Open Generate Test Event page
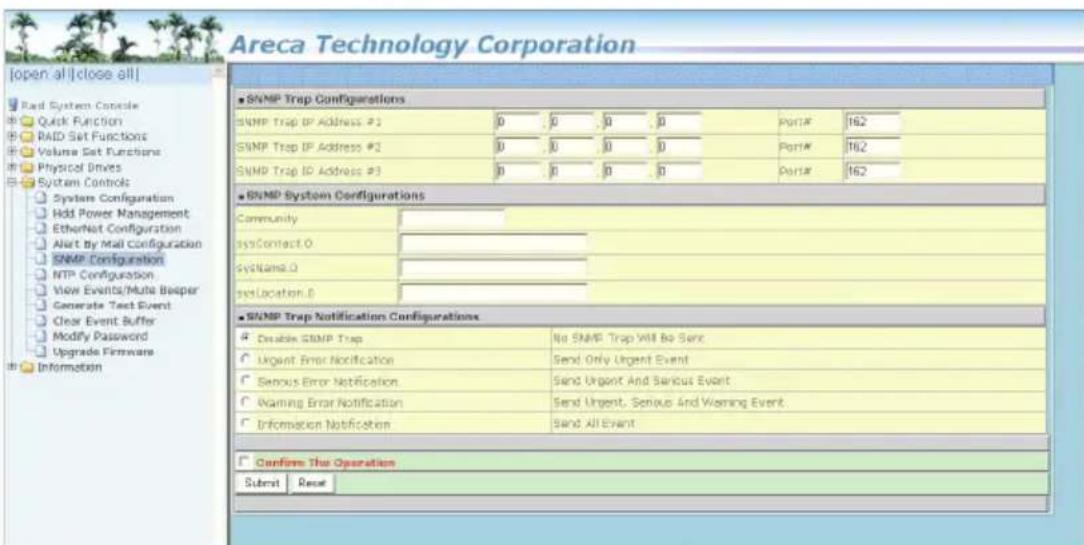Image resolution: width=1084 pixels, height=545 pixels. [113, 306]
